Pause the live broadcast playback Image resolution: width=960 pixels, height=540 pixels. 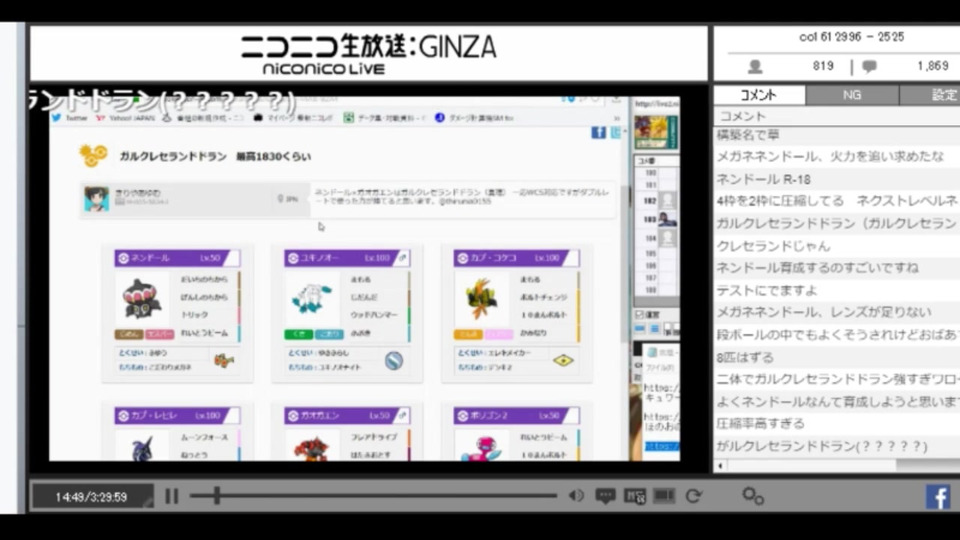pyautogui.click(x=171, y=496)
